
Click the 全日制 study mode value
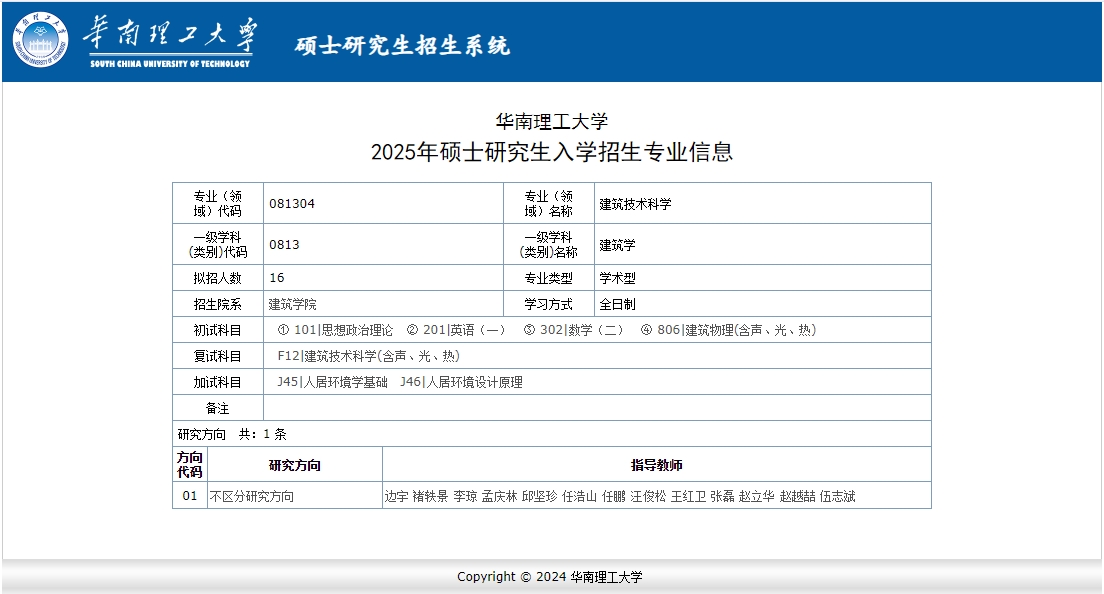pyautogui.click(x=617, y=304)
